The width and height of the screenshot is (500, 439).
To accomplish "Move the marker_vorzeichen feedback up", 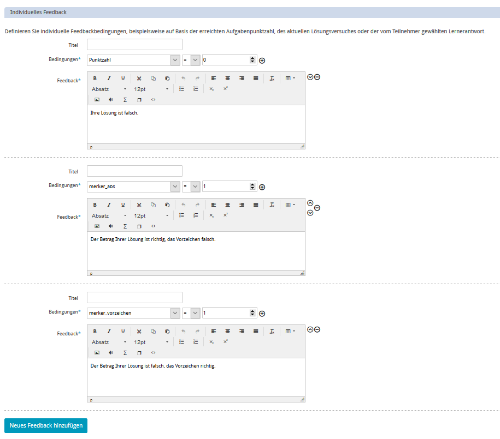I will [x=310, y=330].
